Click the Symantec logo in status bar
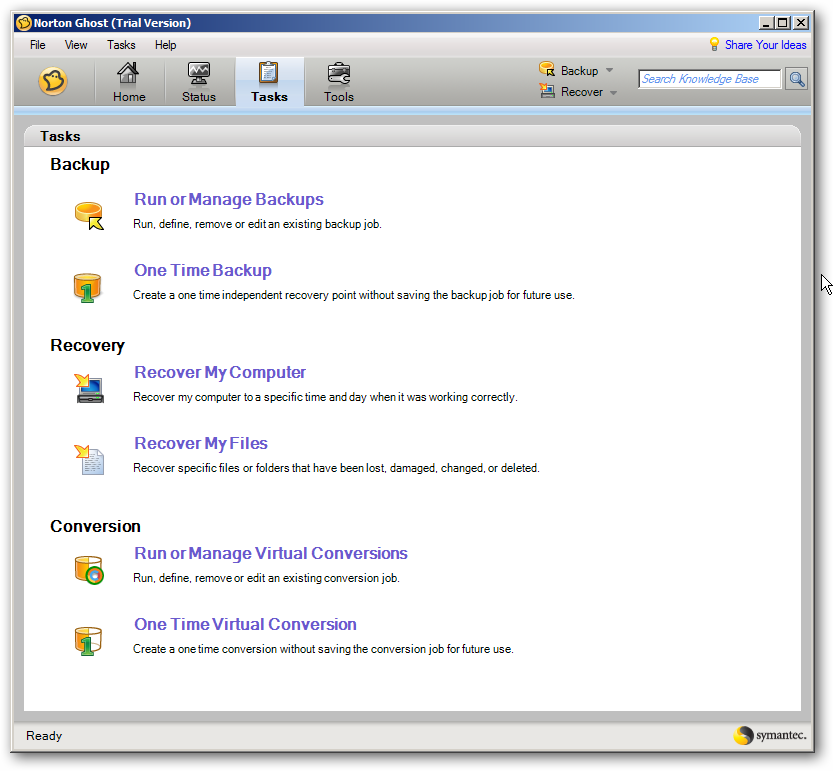 pos(770,735)
